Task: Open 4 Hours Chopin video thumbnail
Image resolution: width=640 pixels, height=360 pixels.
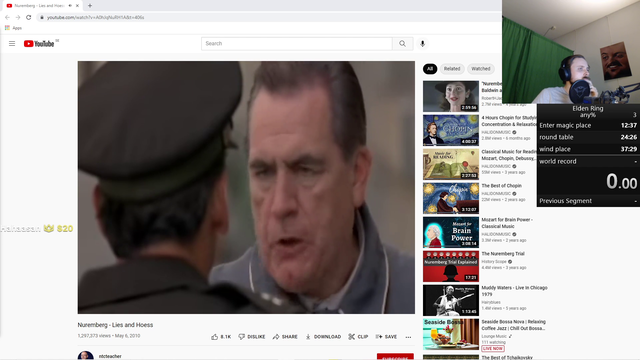Action: click(x=451, y=130)
